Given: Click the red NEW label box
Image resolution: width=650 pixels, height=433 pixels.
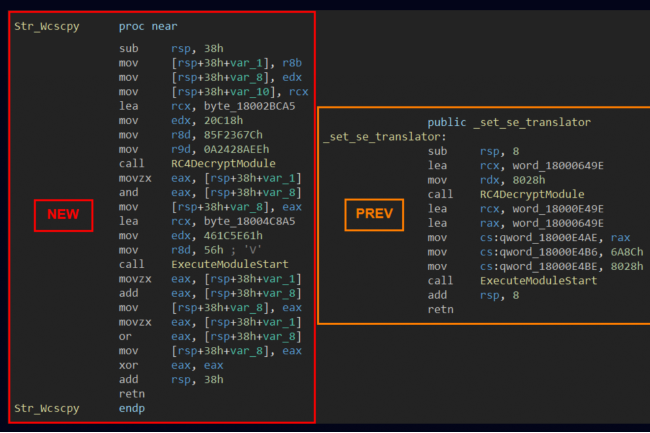Looking at the screenshot, I should pyautogui.click(x=64, y=215).
